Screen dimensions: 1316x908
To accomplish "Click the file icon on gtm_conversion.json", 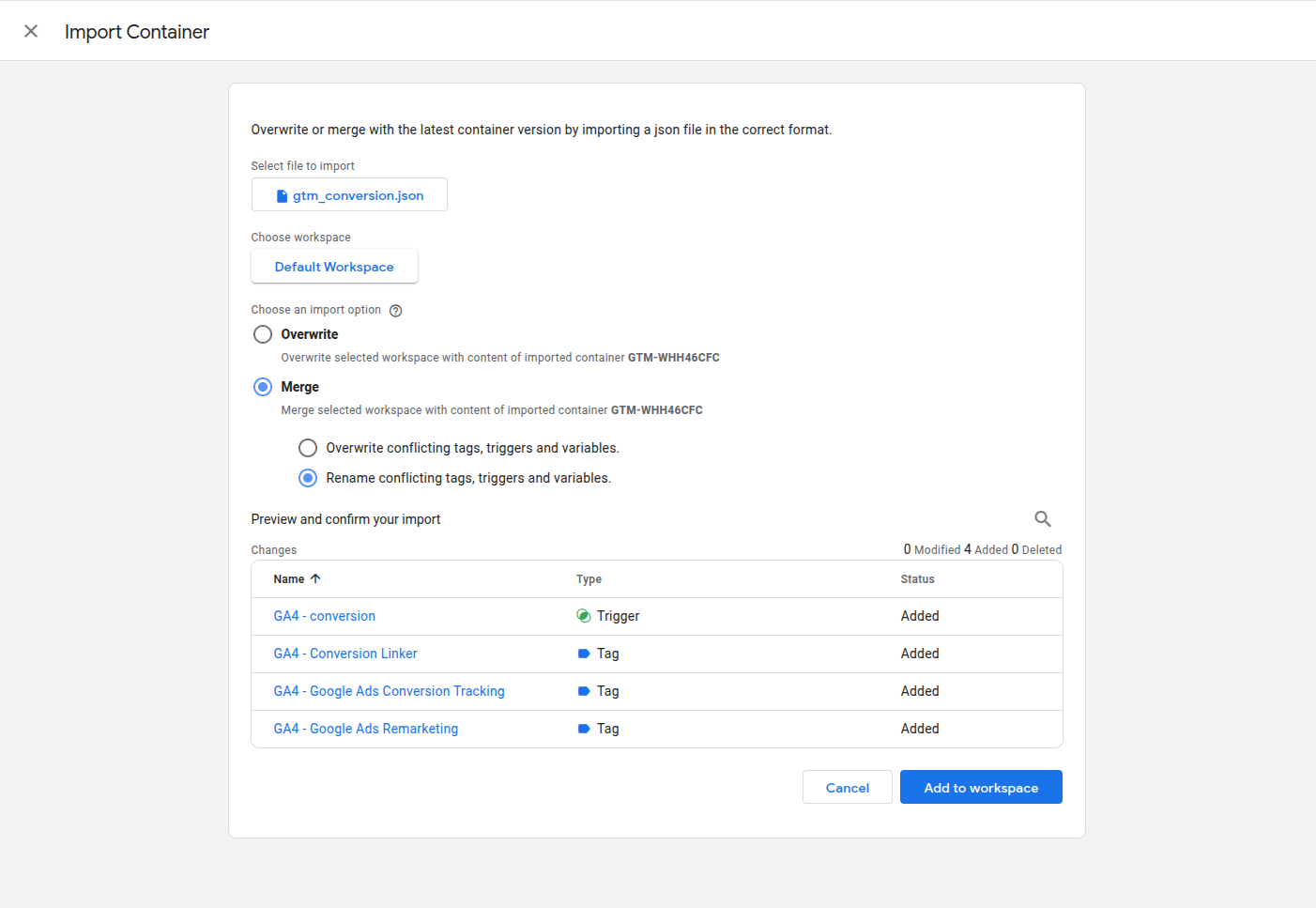I will click(x=282, y=194).
